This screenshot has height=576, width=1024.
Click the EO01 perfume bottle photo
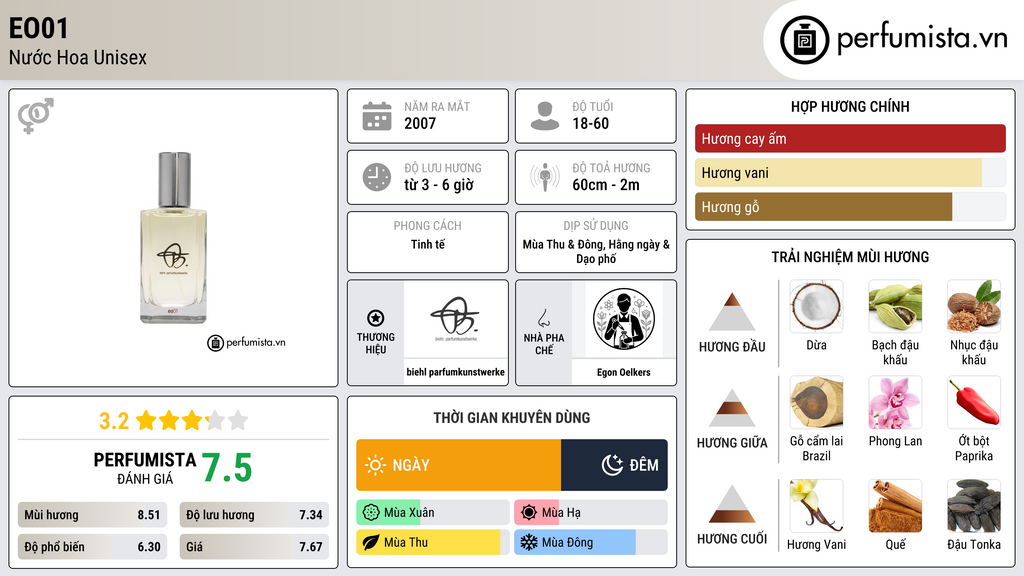coord(174,238)
